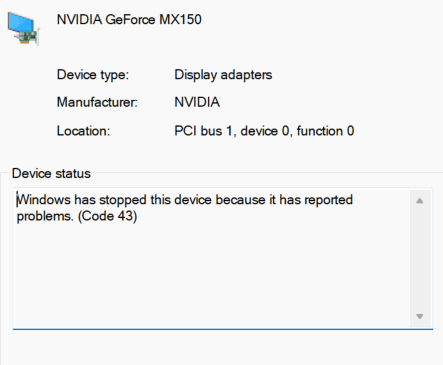
Task: Click the 'Device type:' label
Action: [x=93, y=75]
